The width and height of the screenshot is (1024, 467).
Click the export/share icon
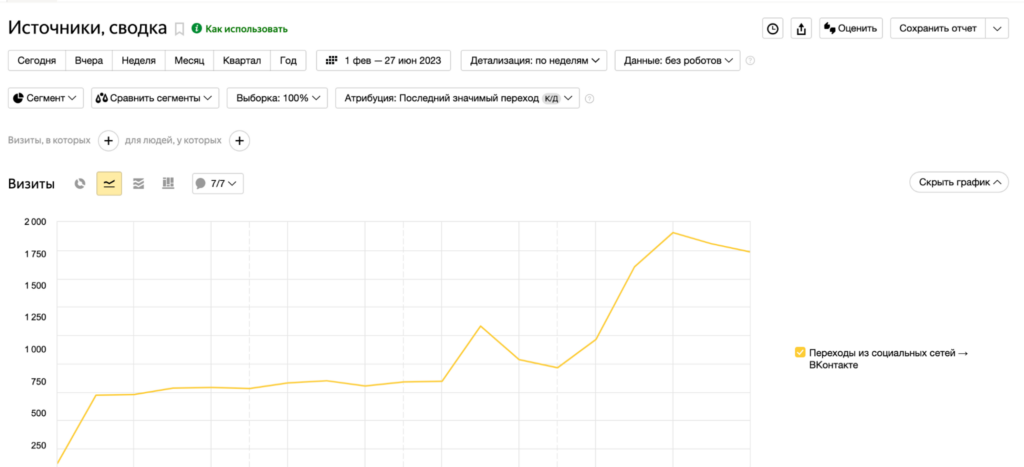801,29
